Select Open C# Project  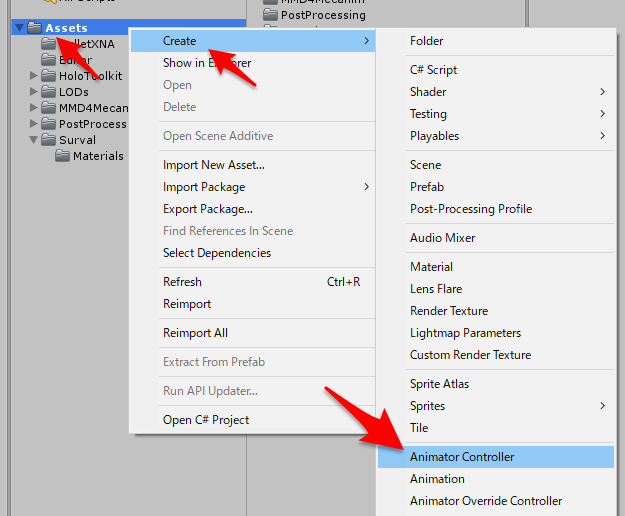point(253,420)
